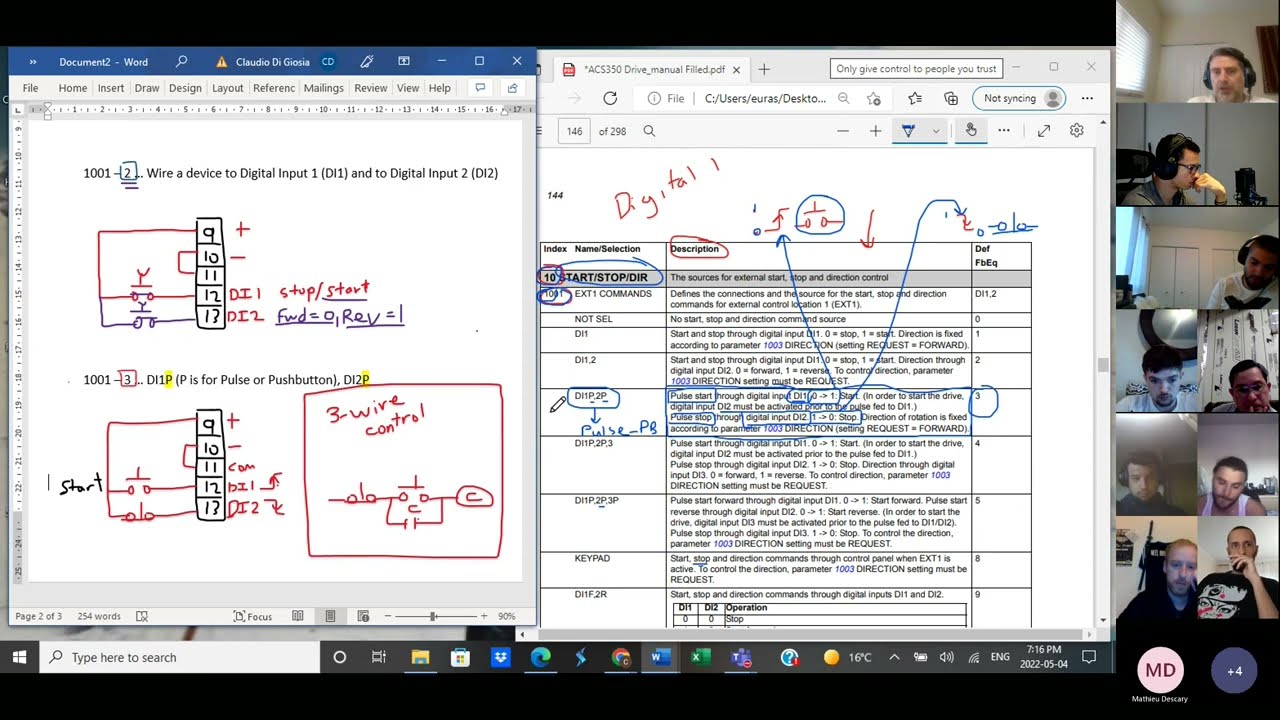Toggle Focus mode in Word
This screenshot has height=720, width=1280.
click(253, 616)
